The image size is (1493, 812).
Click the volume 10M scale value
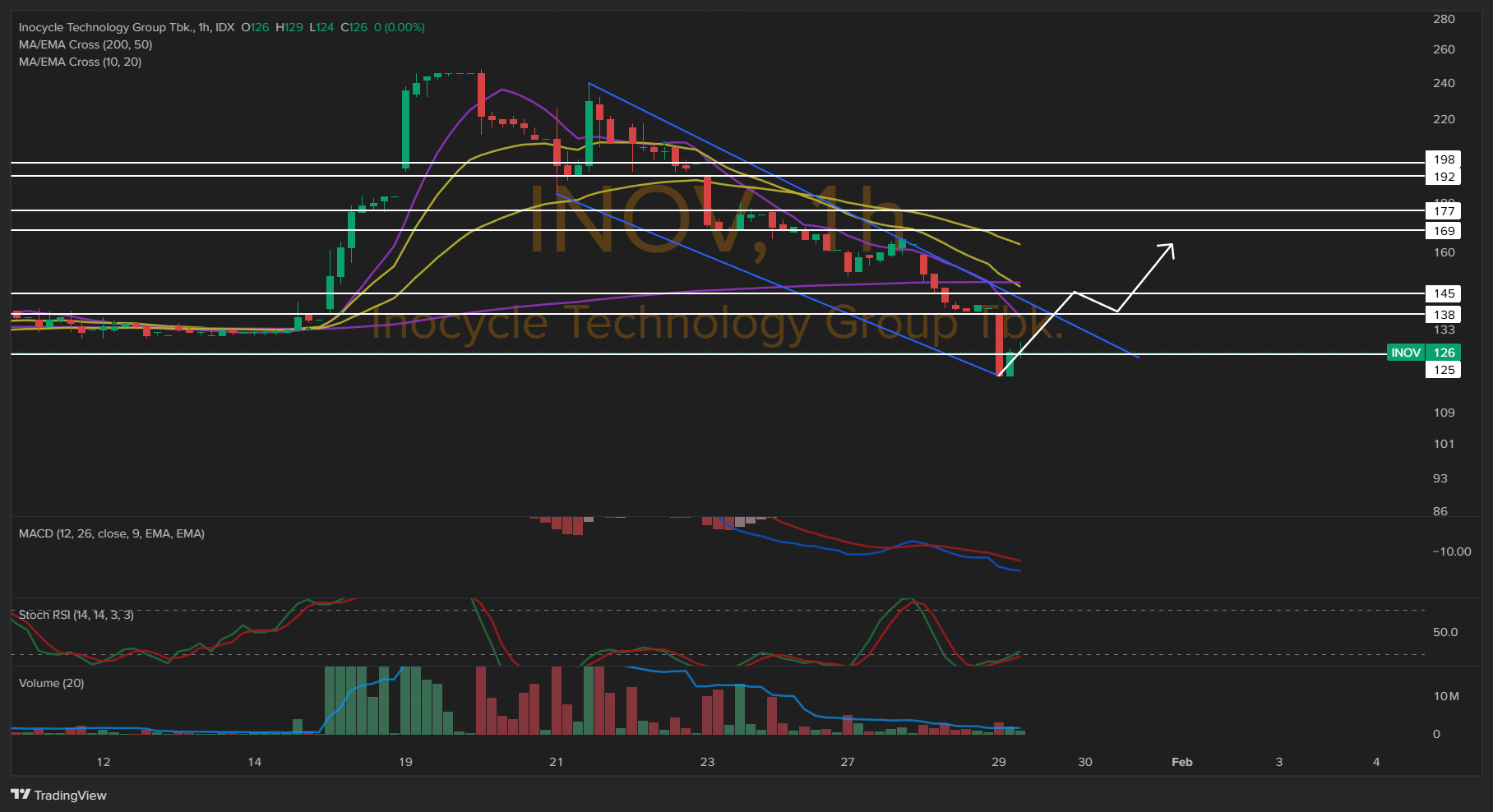[1446, 696]
